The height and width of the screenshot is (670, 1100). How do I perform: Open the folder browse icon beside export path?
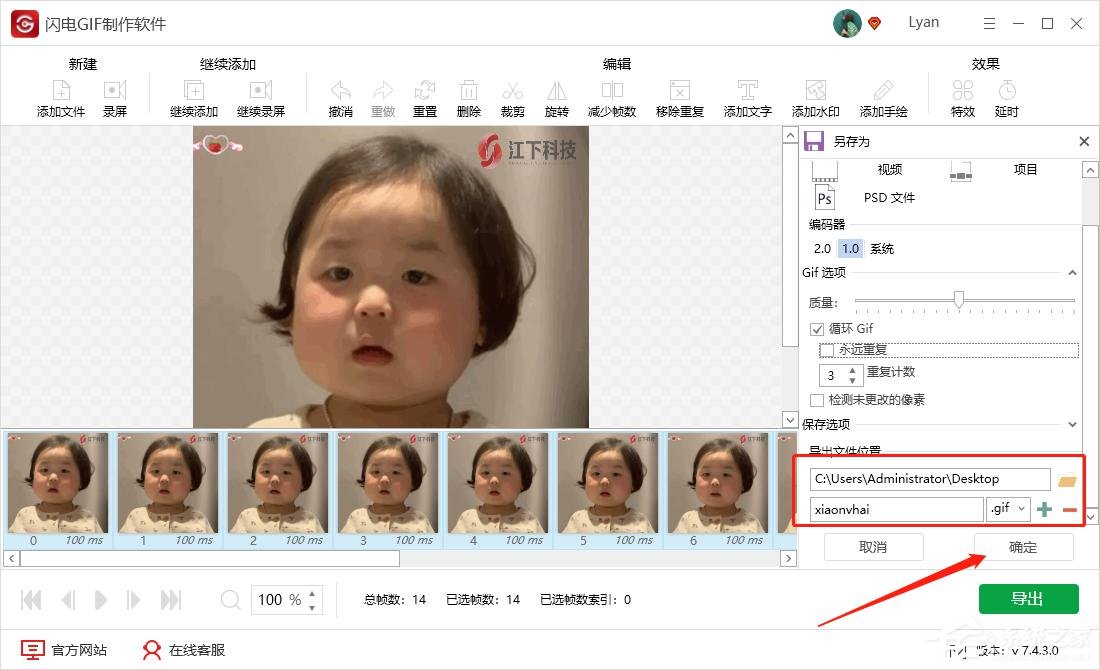[x=1066, y=478]
